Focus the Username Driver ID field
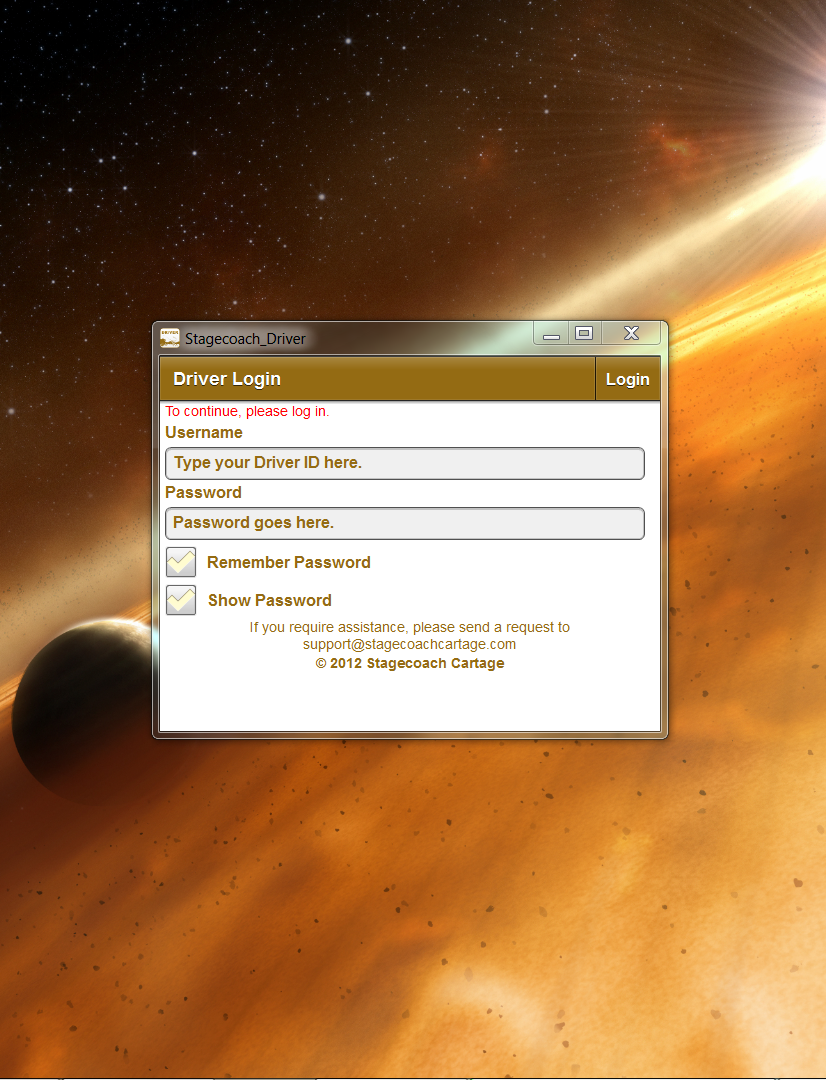Screen dimensions: 826x1080 pos(405,463)
